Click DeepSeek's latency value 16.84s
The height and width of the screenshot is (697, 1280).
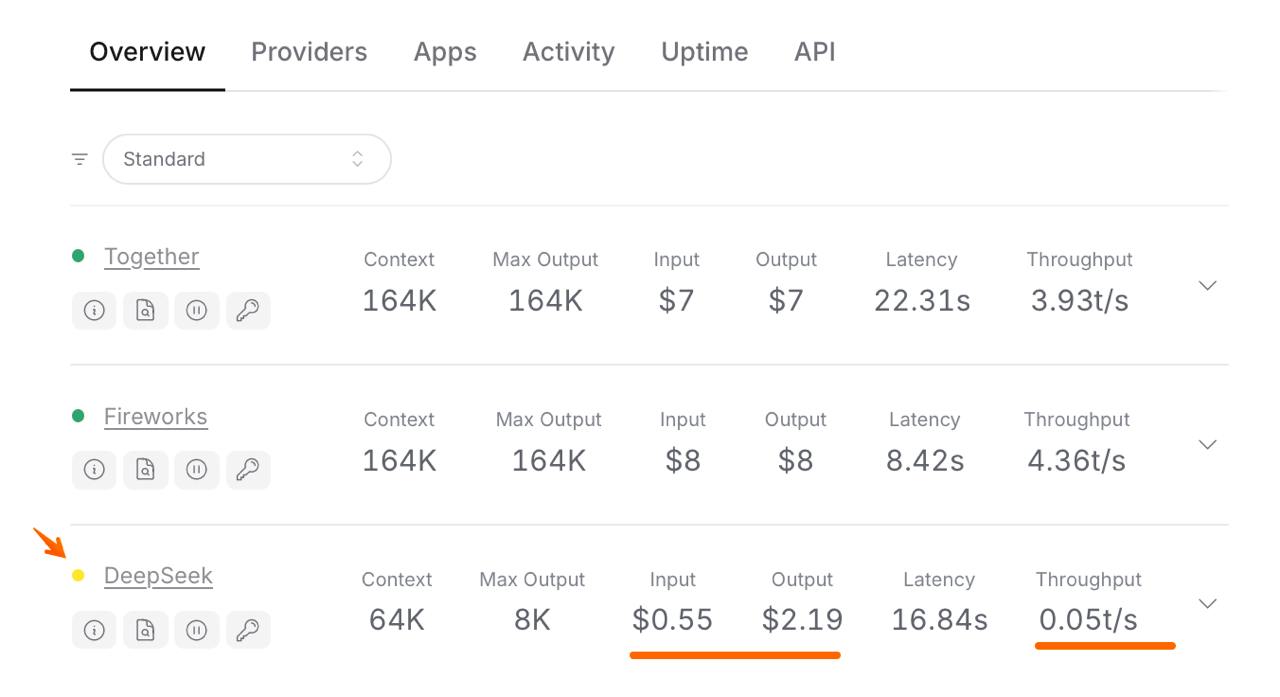939,620
